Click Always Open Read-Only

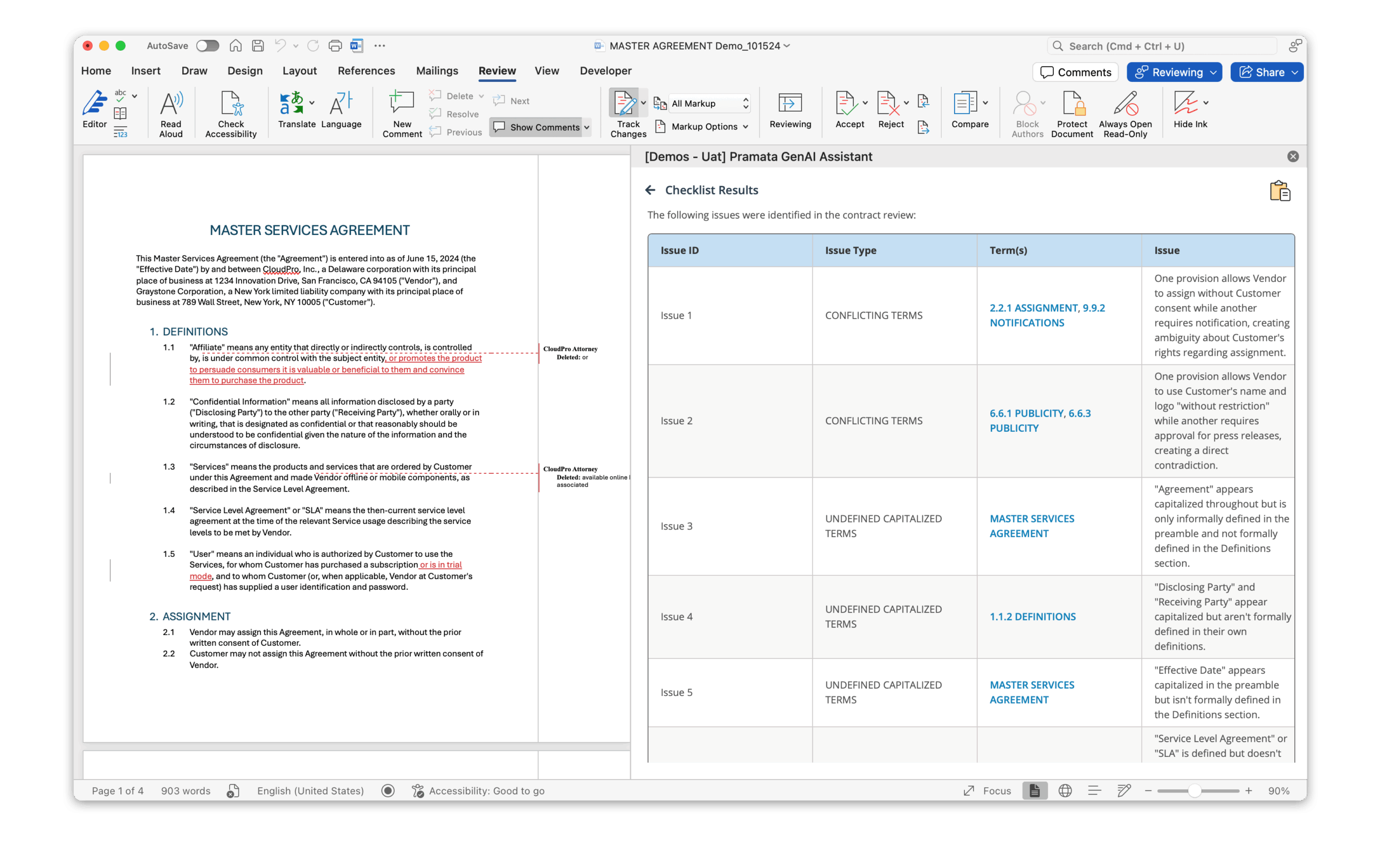tap(1125, 114)
